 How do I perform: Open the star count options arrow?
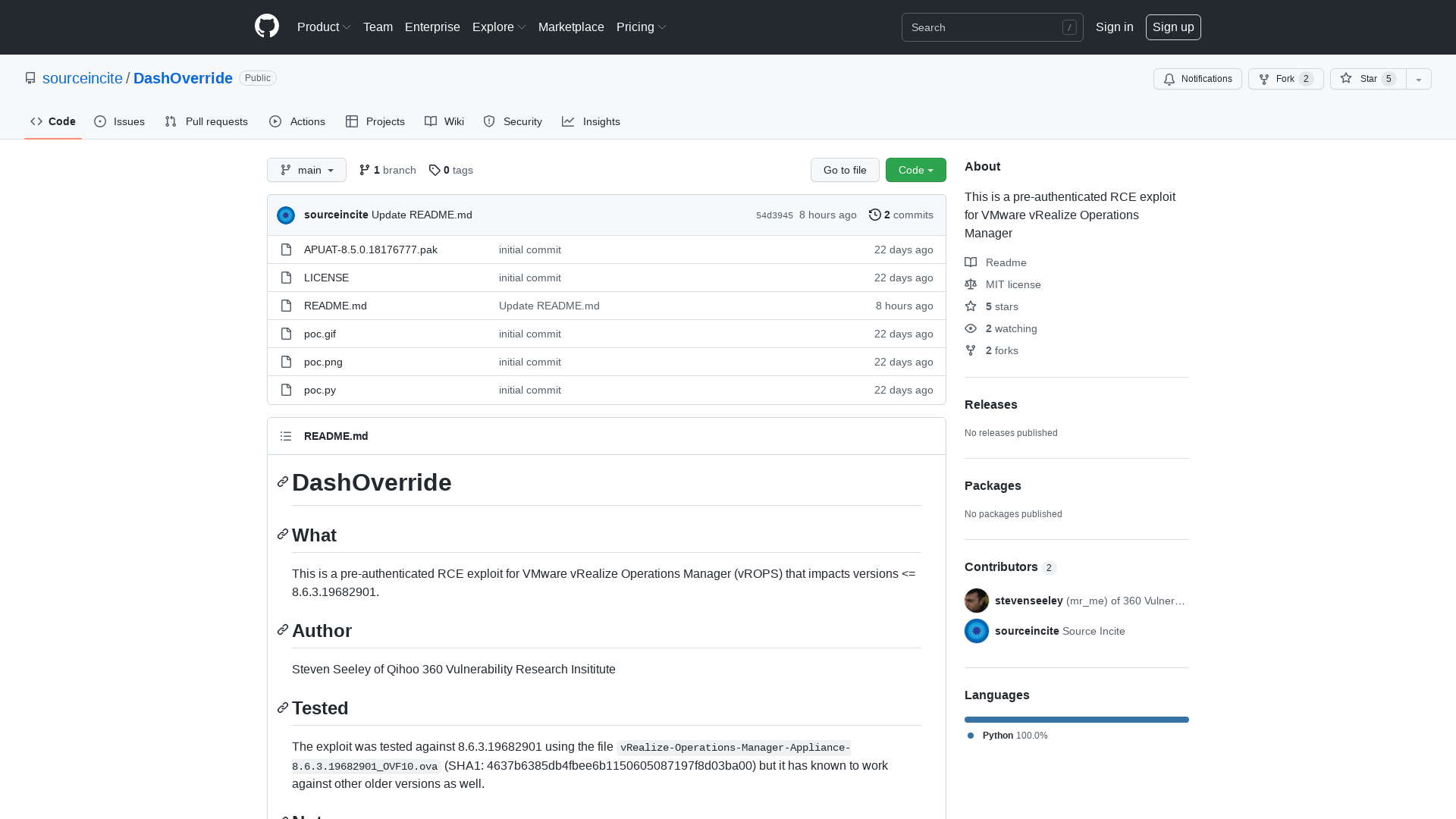click(x=1418, y=79)
